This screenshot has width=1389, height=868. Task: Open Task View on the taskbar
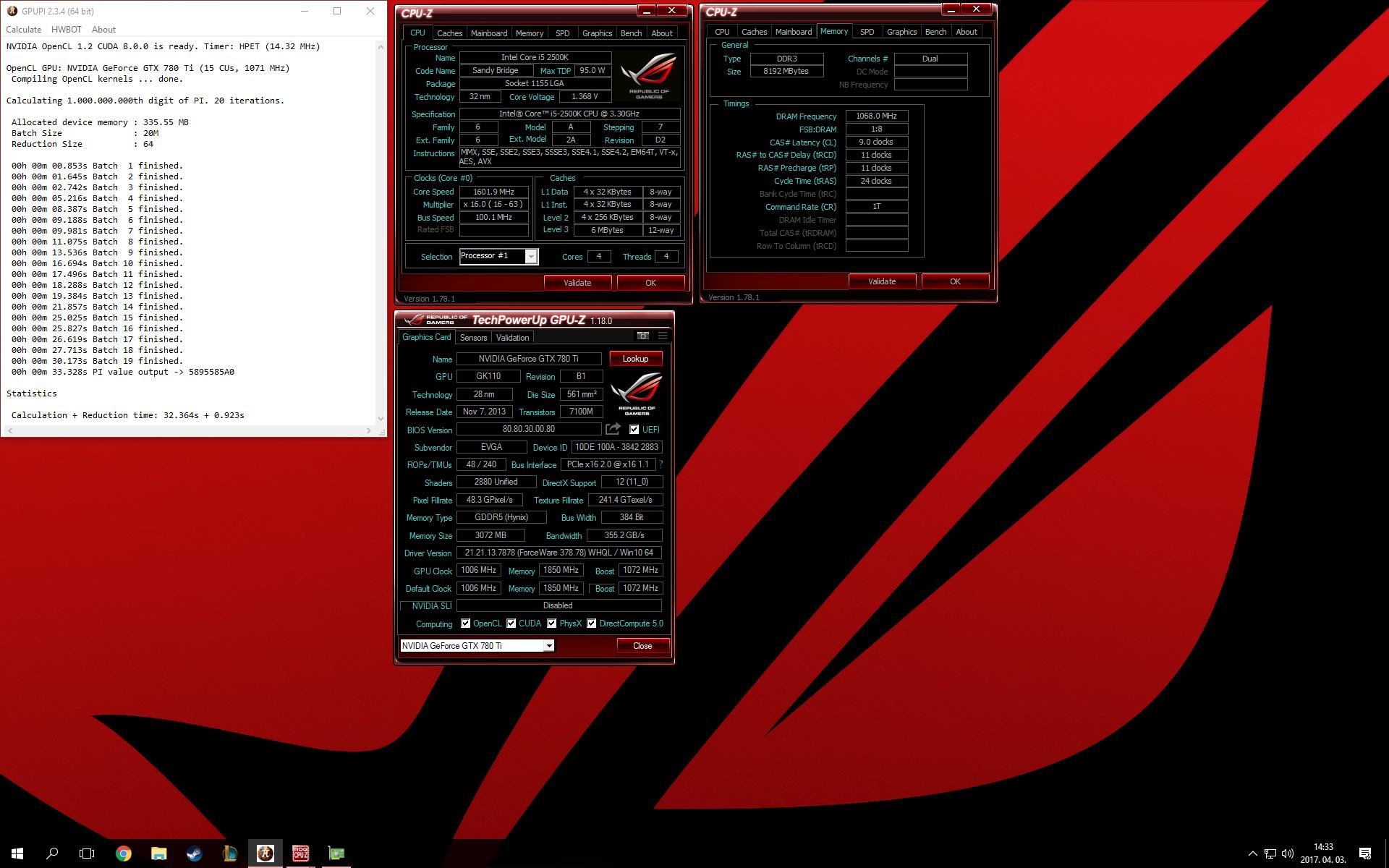tap(87, 854)
